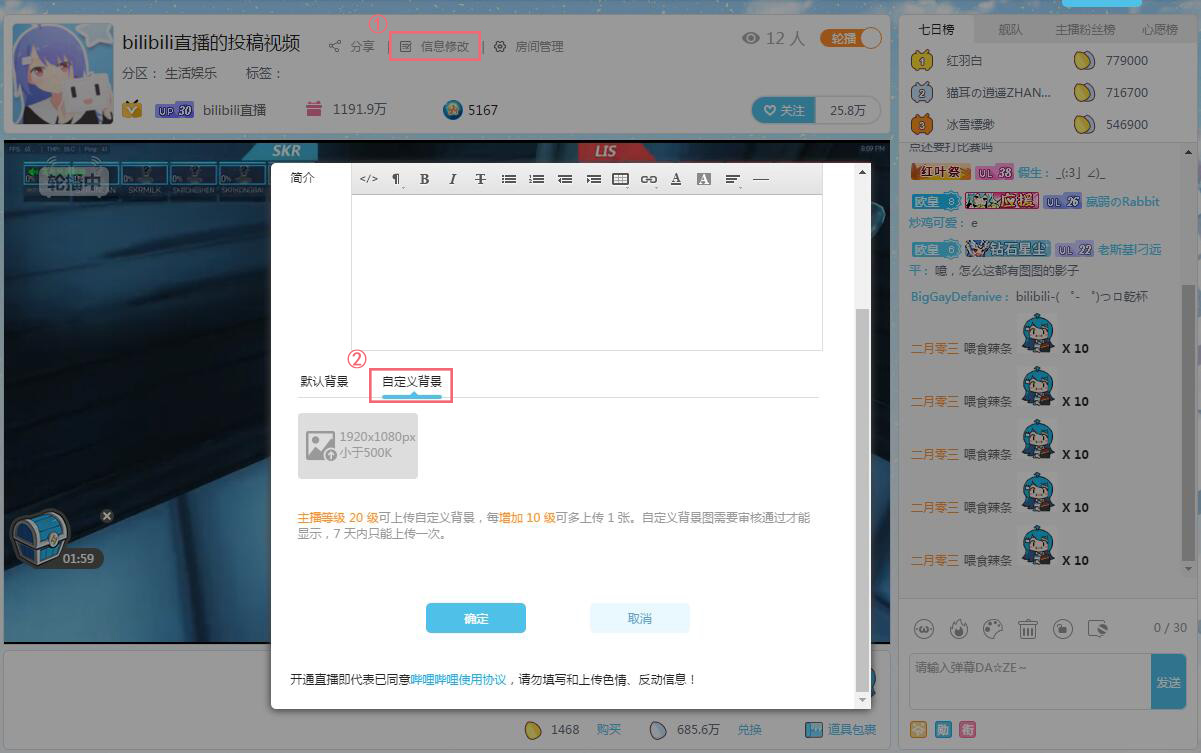Close the treasure chest widget

(x=107, y=516)
